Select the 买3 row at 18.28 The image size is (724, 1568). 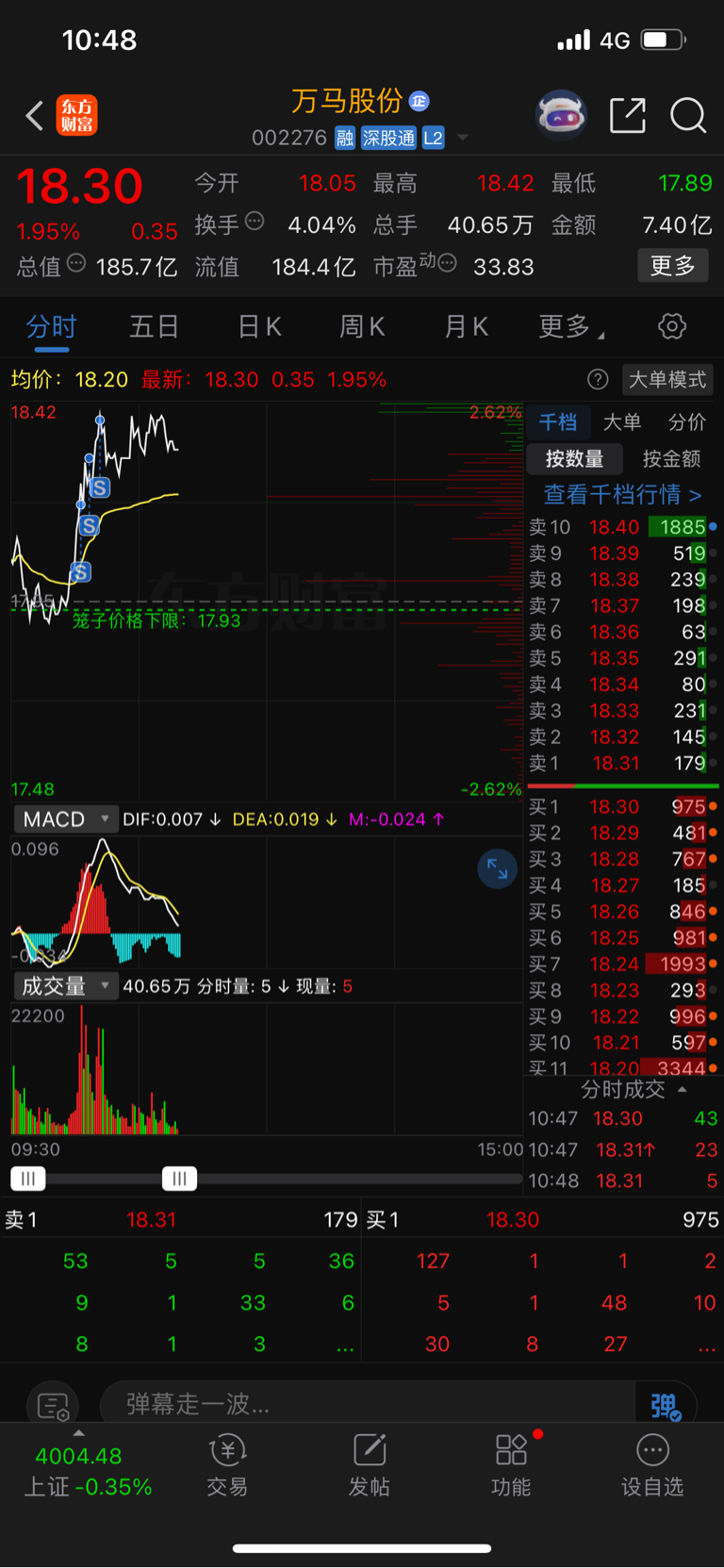pyautogui.click(x=622, y=859)
